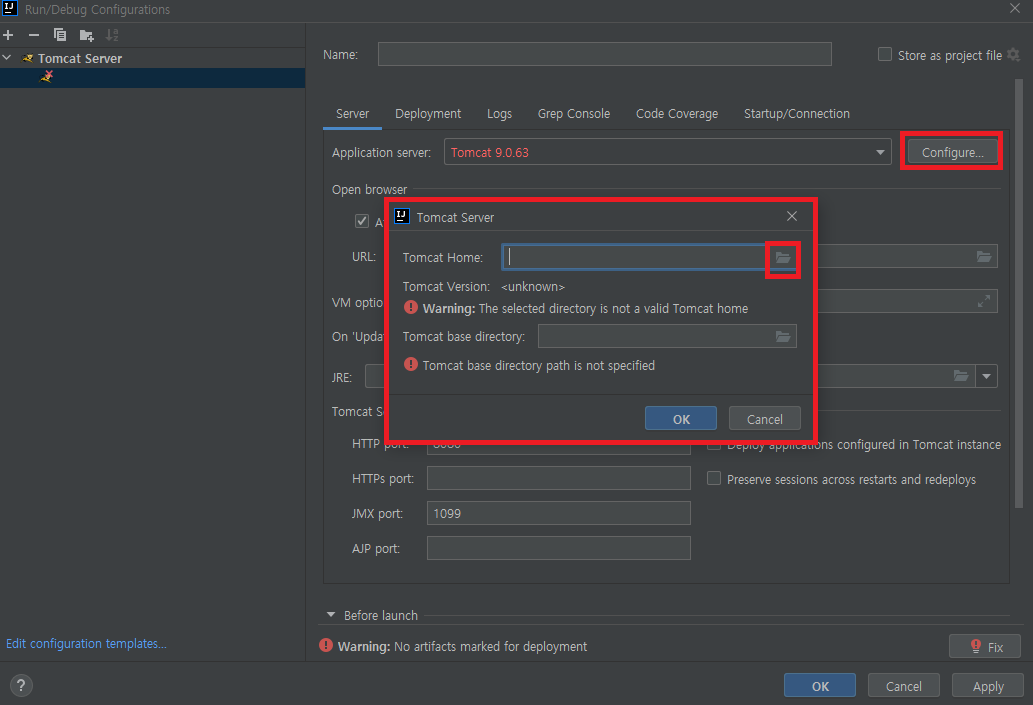Remove configuration with minus icon
The image size is (1033, 705).
[34, 35]
